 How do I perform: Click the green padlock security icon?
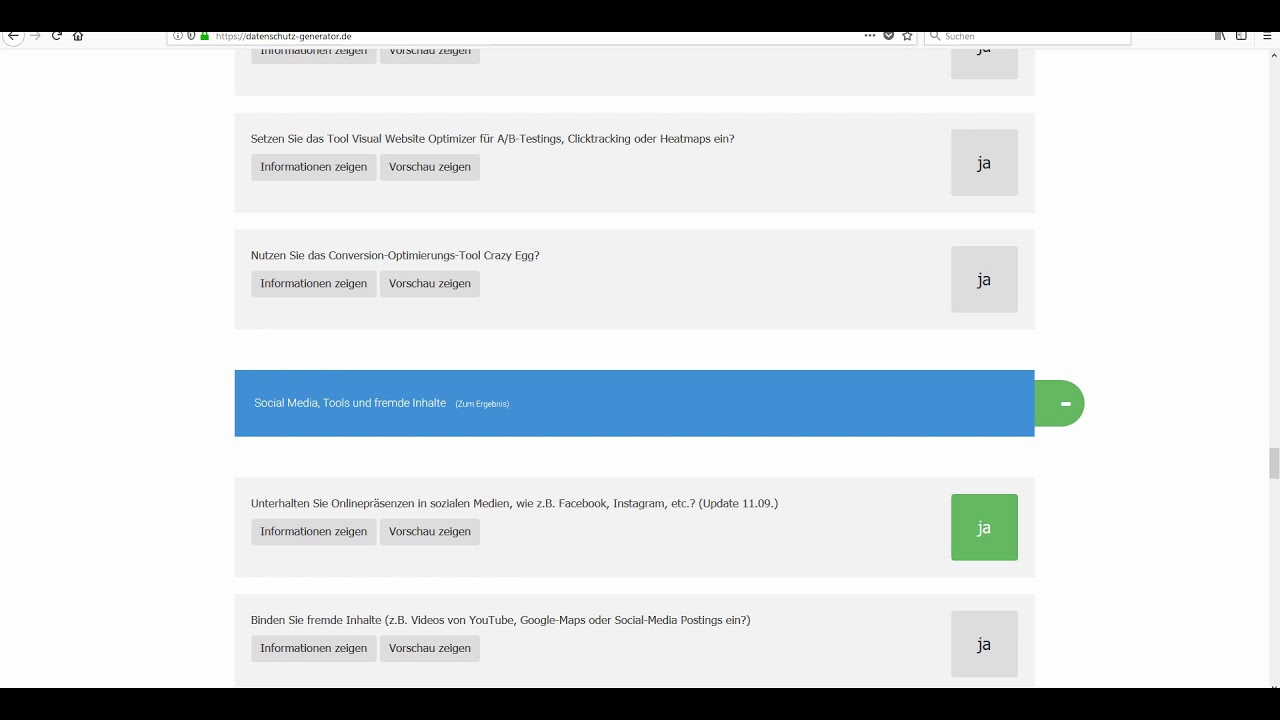coord(204,36)
